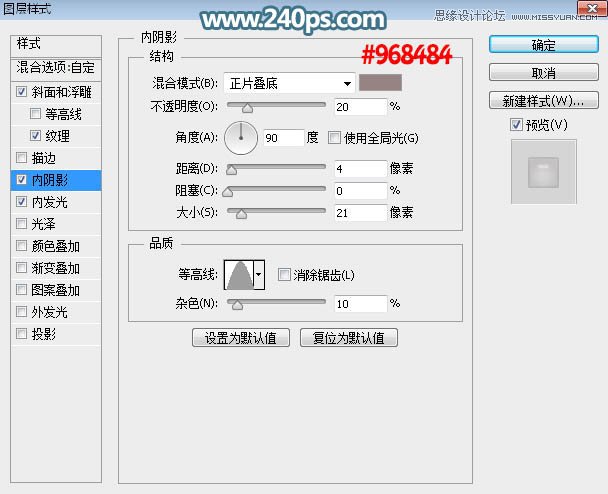Click the 不透明度 slider handle
Image resolution: width=608 pixels, height=494 pixels.
point(247,107)
